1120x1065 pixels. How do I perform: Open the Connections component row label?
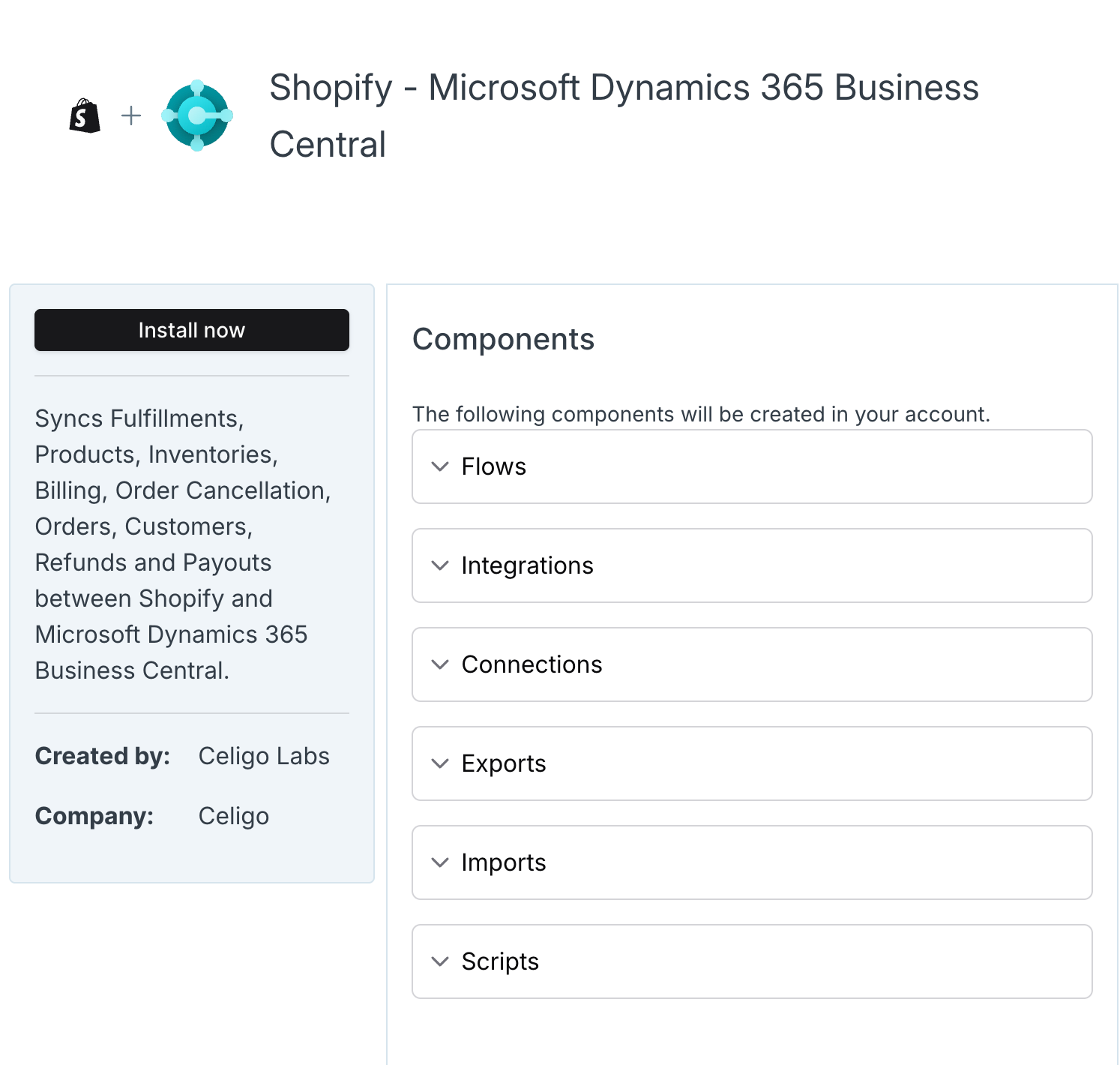pyautogui.click(x=532, y=664)
